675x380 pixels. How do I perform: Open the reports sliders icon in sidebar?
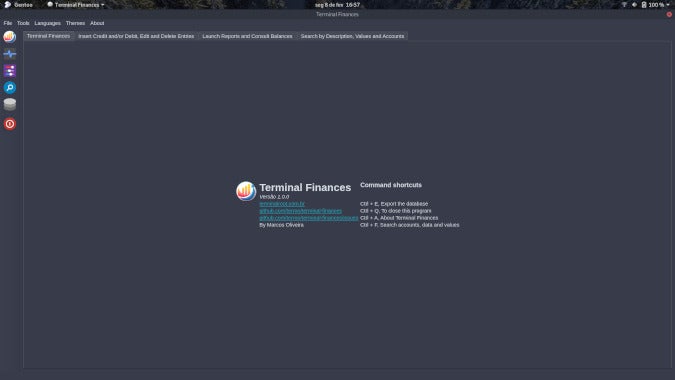9,71
